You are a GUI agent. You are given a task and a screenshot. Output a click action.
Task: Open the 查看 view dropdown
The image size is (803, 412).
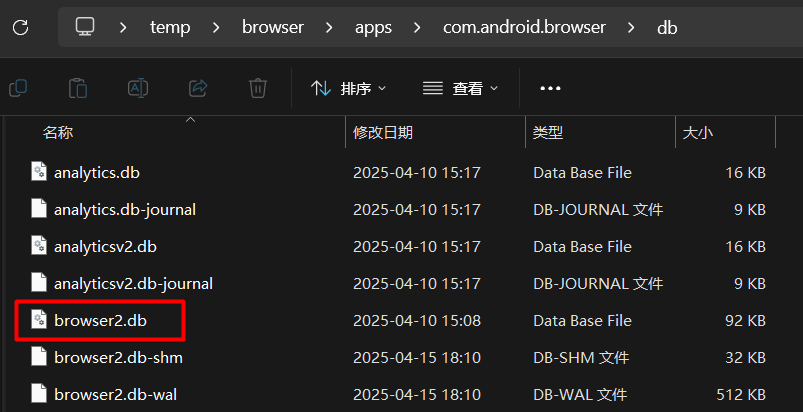point(460,89)
